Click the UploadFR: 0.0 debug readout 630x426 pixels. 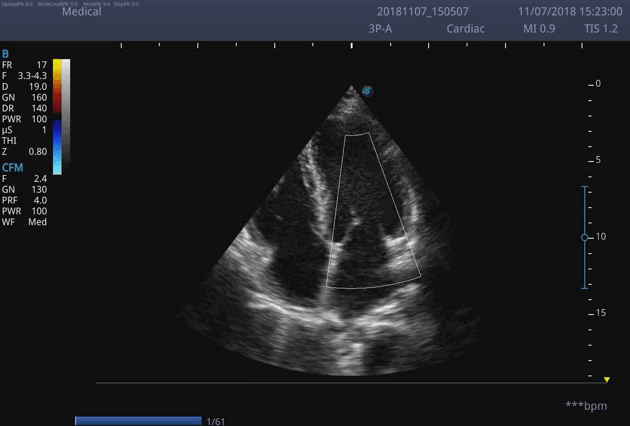[17, 4]
